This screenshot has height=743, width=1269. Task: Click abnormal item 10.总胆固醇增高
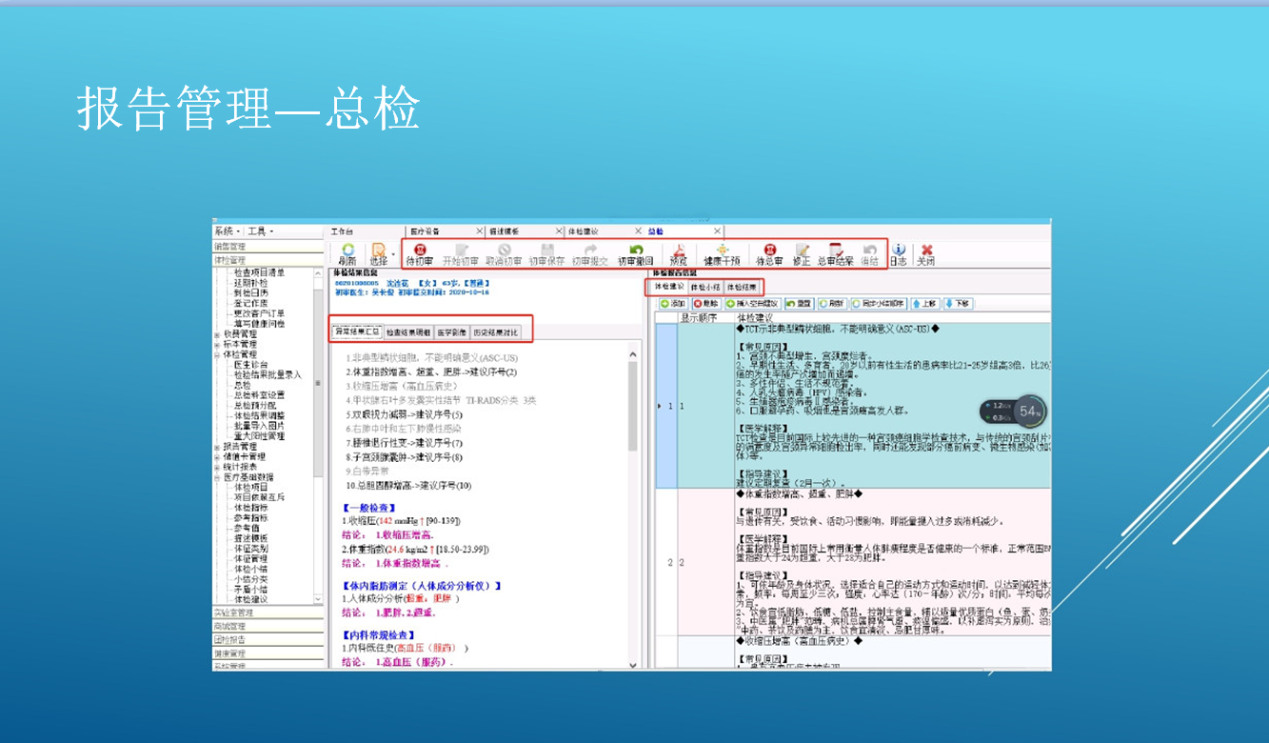pos(408,485)
